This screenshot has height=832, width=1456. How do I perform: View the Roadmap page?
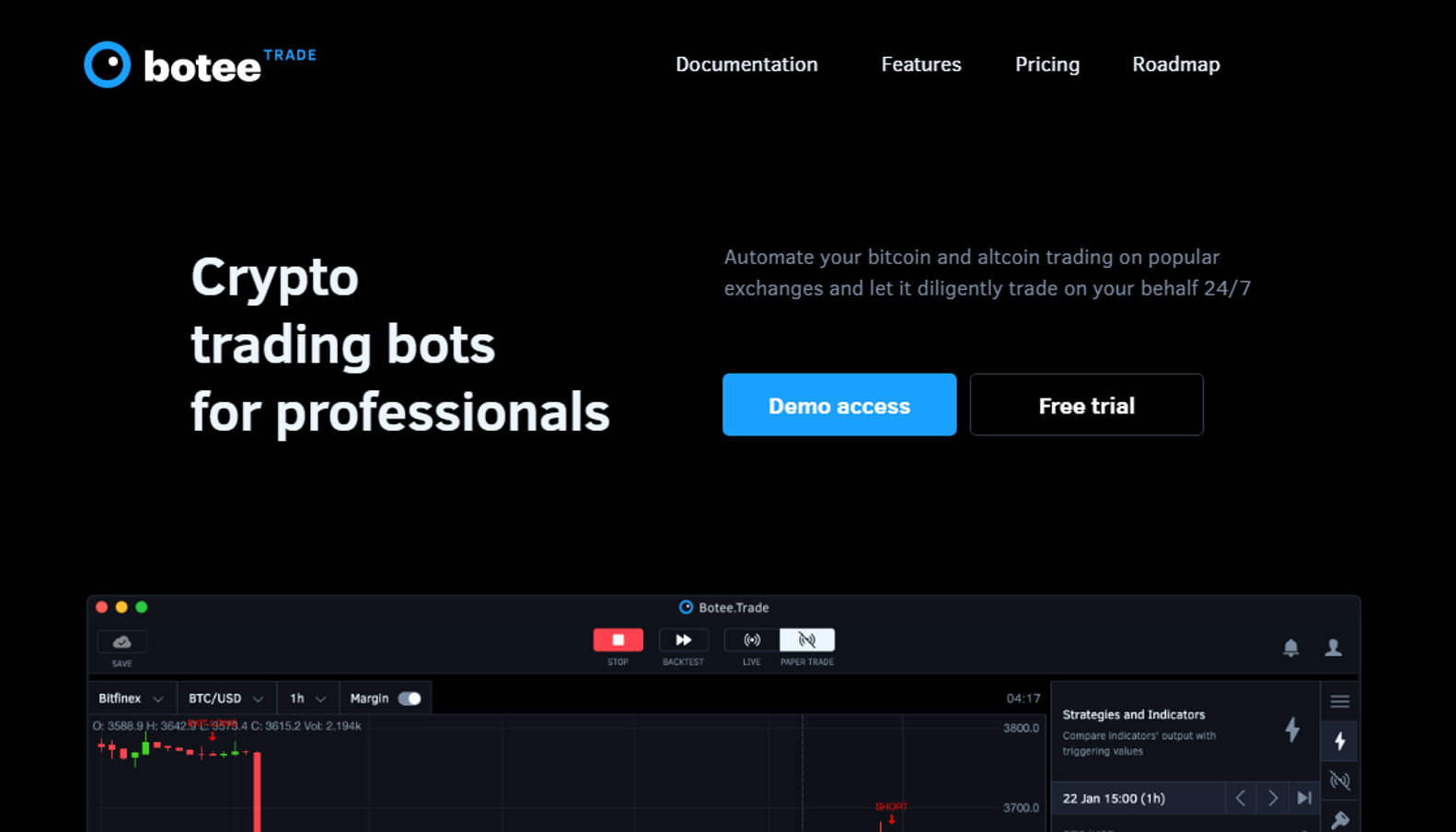[1176, 64]
